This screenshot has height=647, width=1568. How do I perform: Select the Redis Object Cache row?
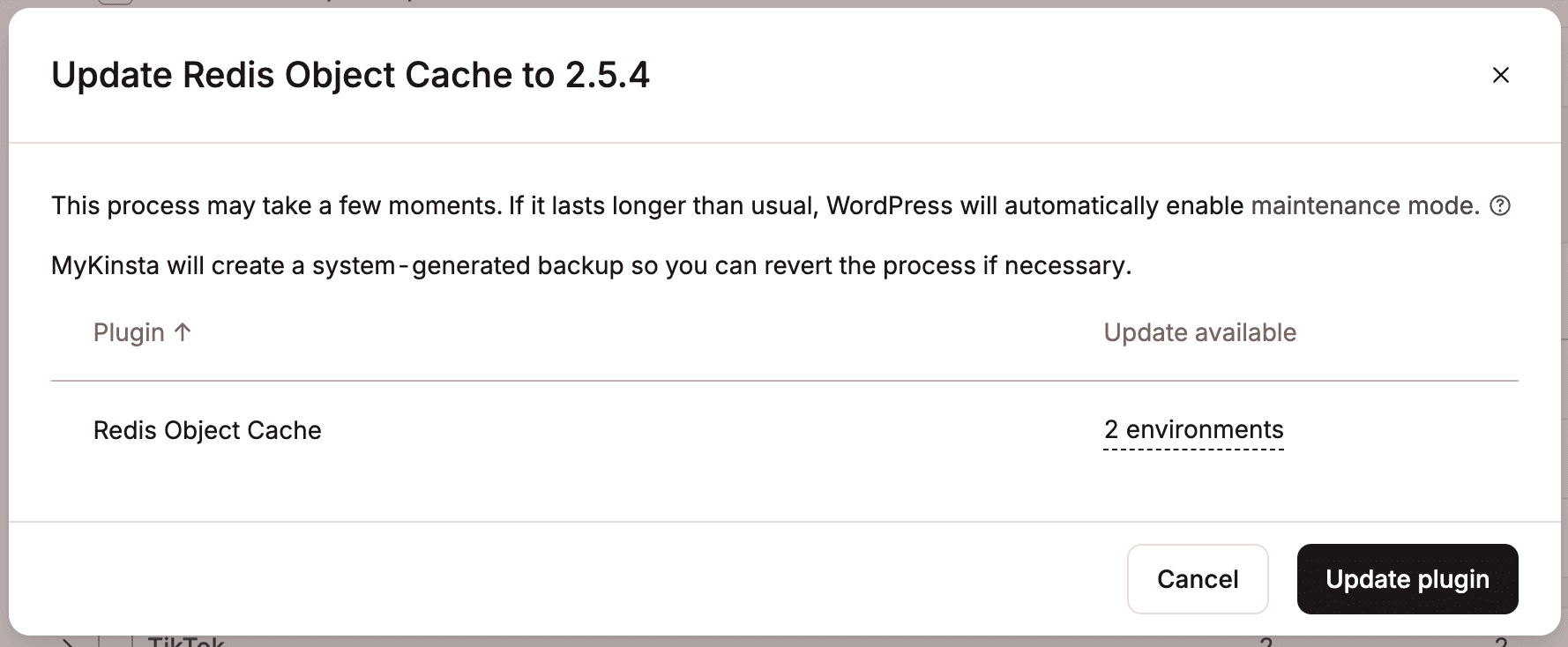207,430
